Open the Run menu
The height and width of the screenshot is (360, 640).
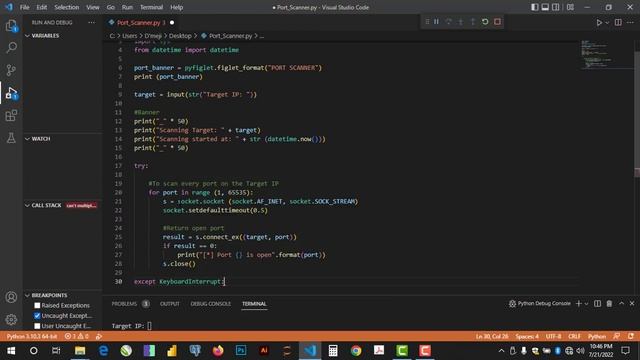pyautogui.click(x=127, y=7)
